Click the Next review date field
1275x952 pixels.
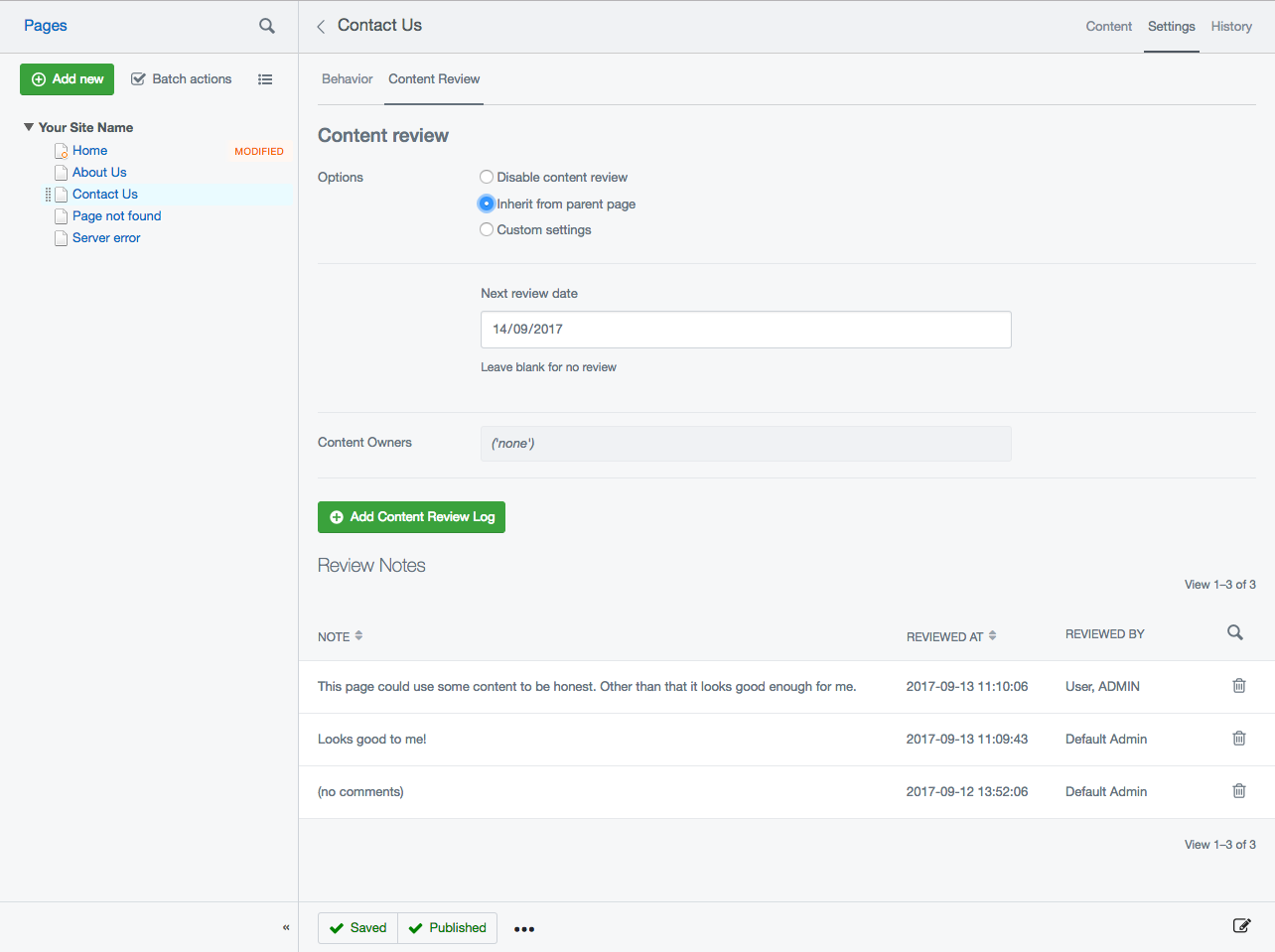(746, 330)
